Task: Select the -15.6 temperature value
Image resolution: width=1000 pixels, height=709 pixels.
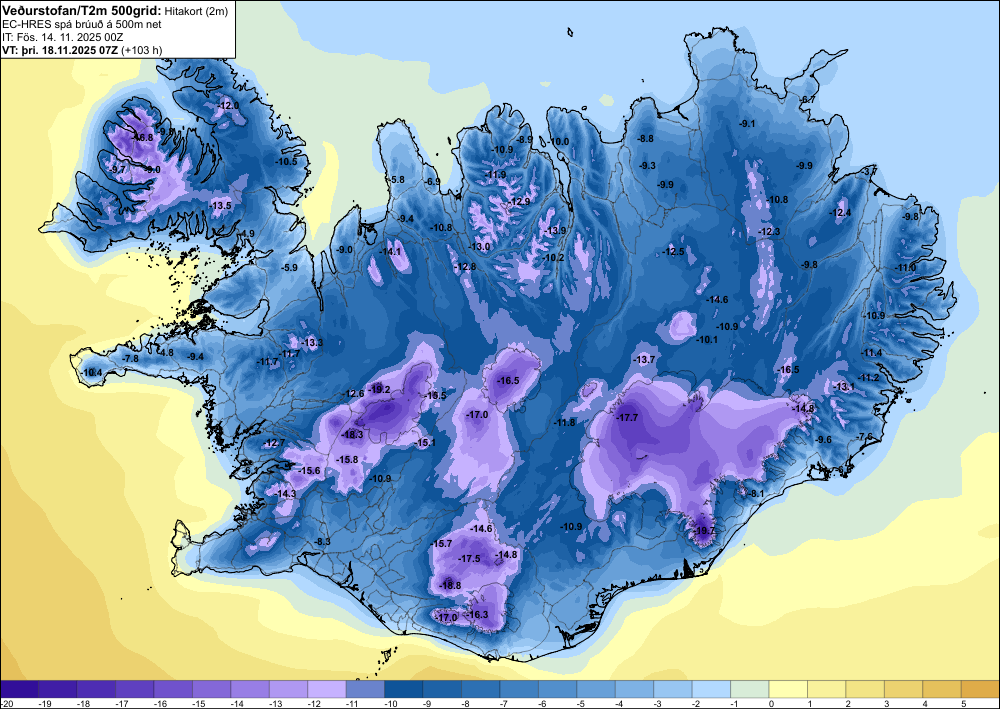Action: [310, 471]
